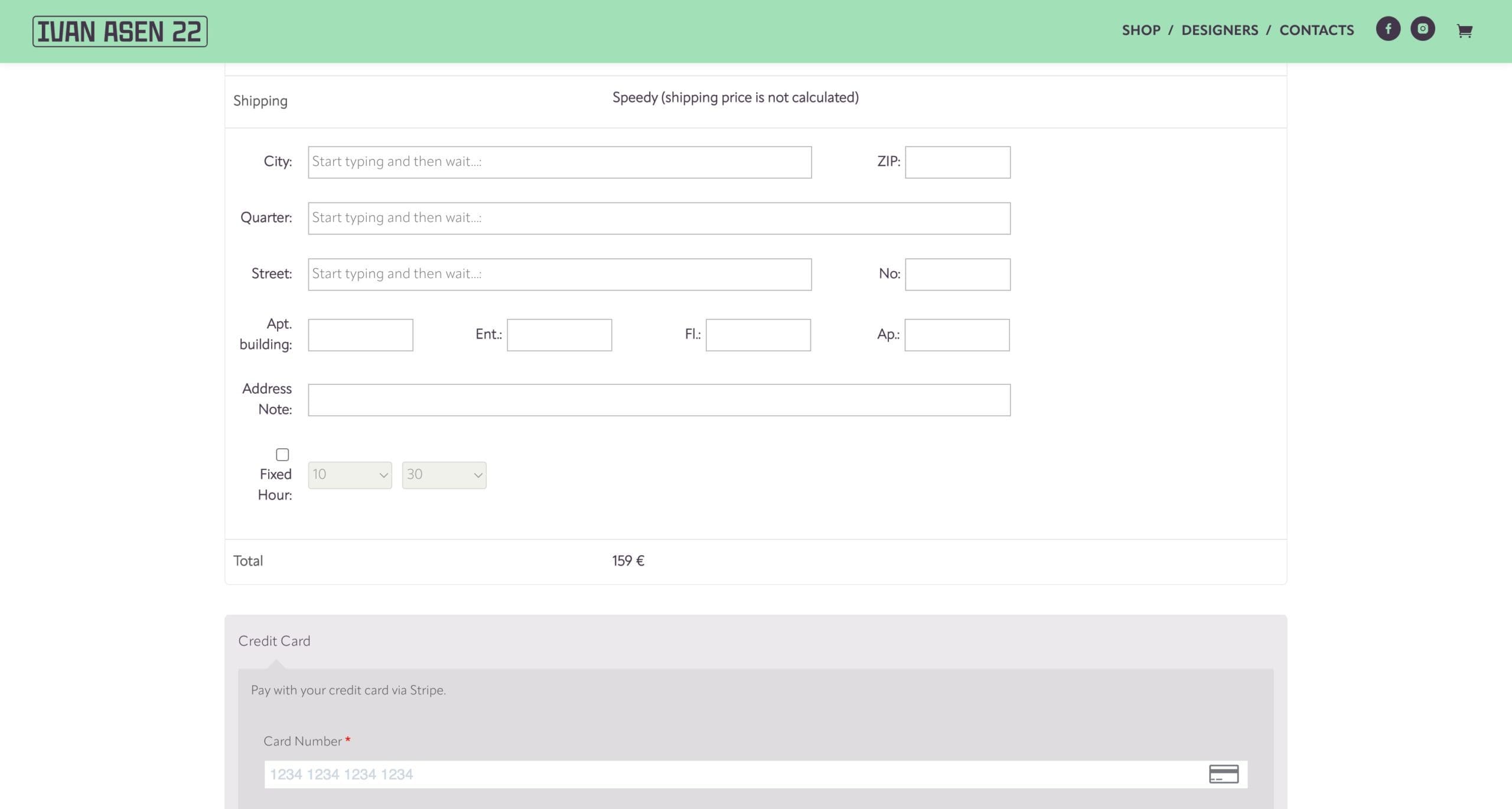Screen dimensions: 1512x809
Task: Open the SHOP menu item
Action: [x=1140, y=30]
